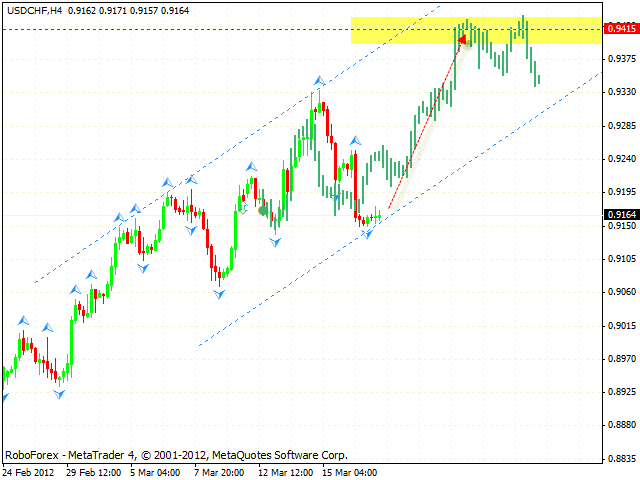This screenshot has height=480, width=640.
Task: Click the 0.9164 current price label
Action: pyautogui.click(x=620, y=214)
